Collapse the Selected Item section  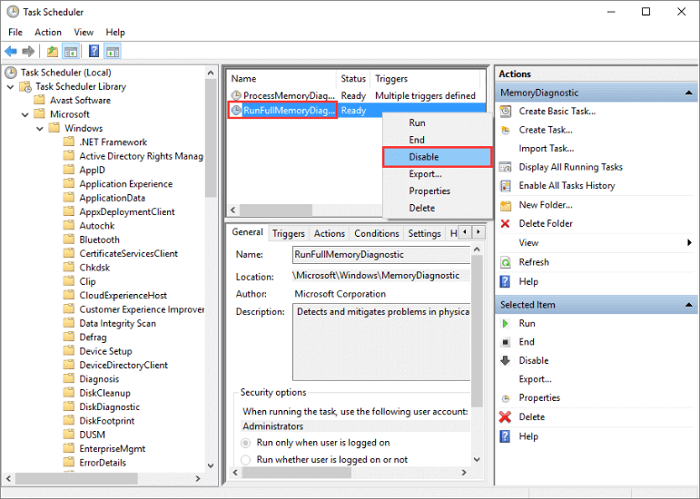689,305
